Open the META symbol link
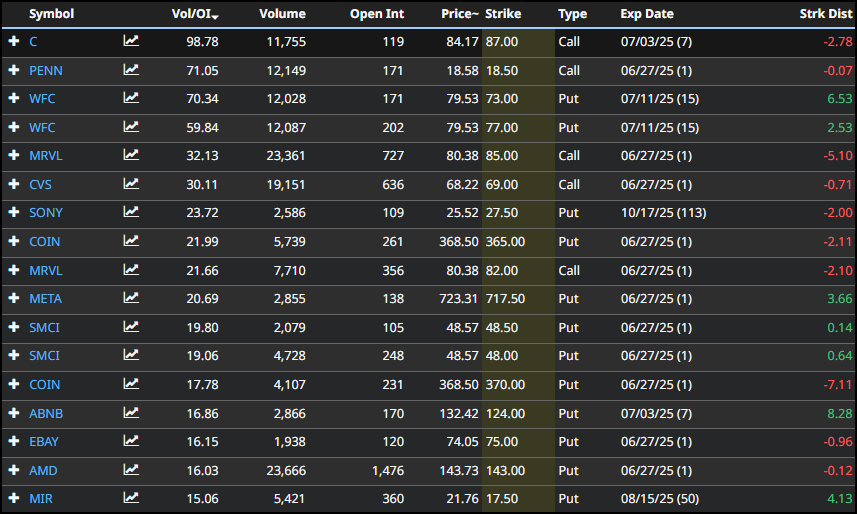 45,299
